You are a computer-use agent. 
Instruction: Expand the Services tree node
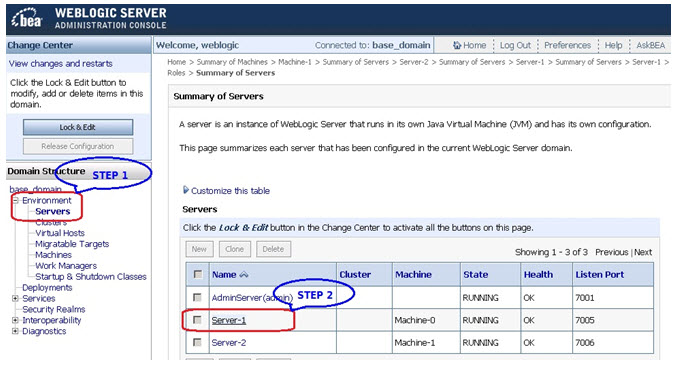click(15, 298)
